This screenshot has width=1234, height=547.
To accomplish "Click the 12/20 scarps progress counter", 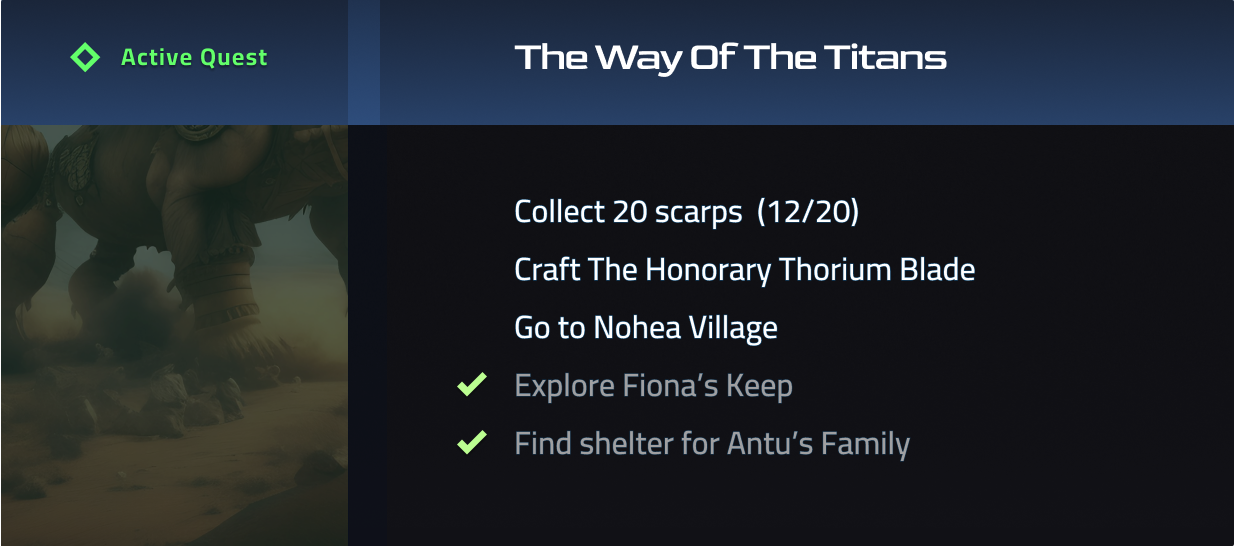I will (x=808, y=212).
